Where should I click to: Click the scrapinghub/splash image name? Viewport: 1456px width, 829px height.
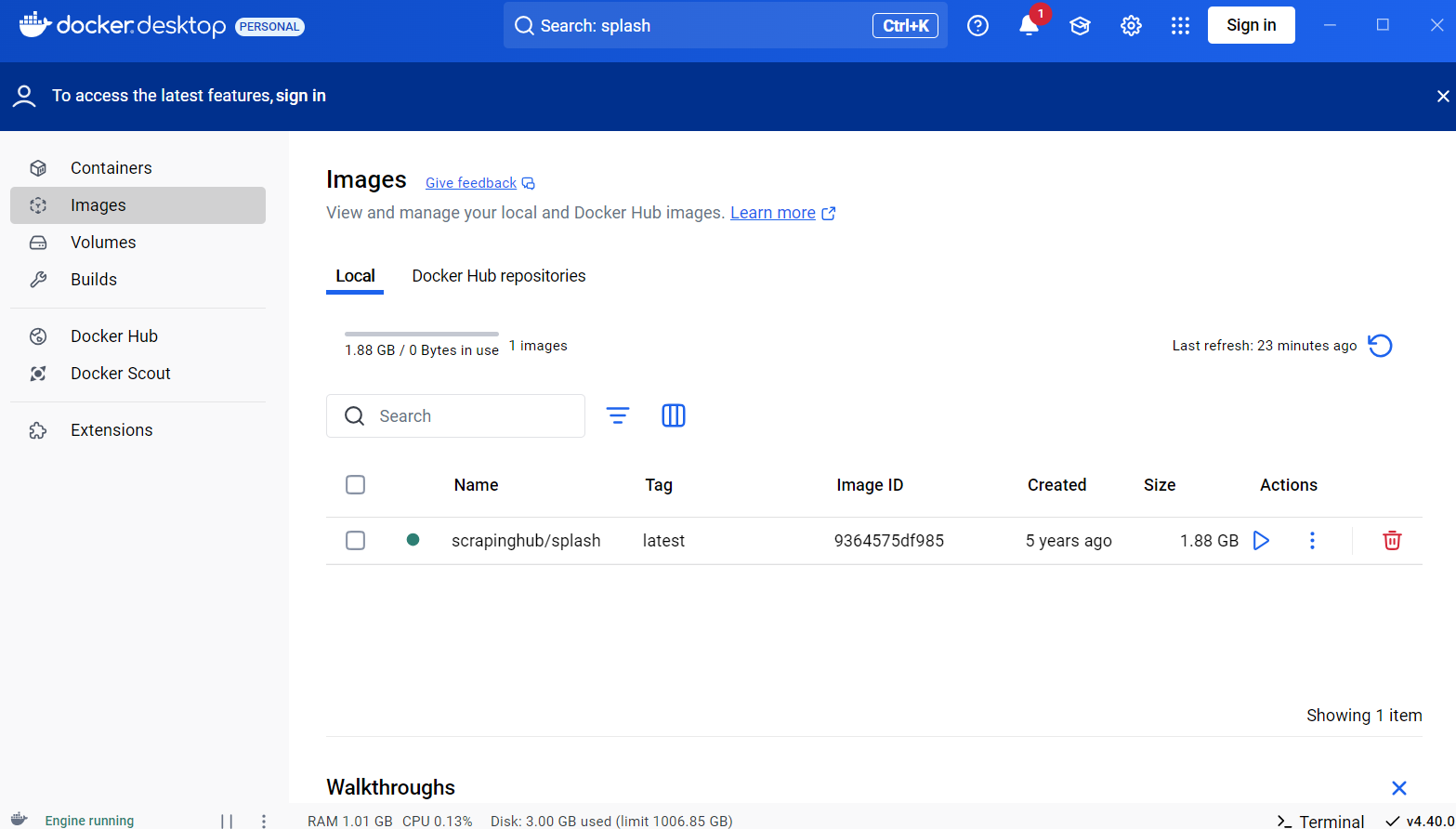pos(526,541)
